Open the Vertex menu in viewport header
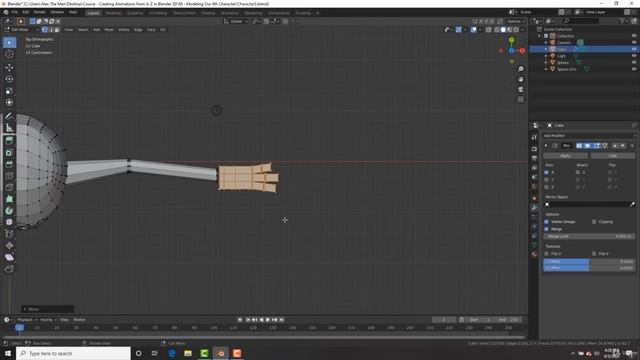This screenshot has width=640, height=360. (124, 30)
